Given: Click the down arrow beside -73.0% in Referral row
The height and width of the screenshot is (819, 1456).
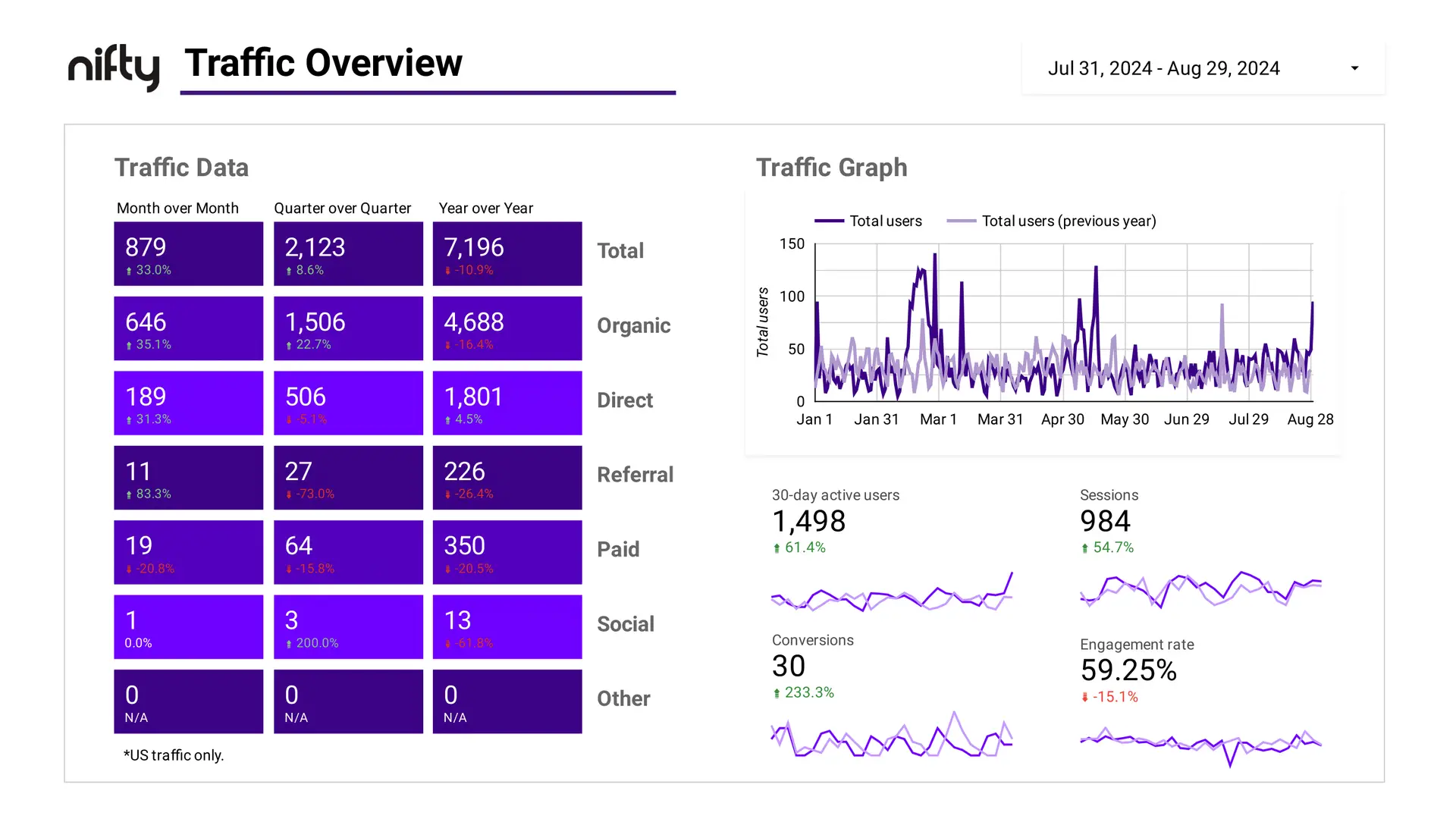Looking at the screenshot, I should 289,494.
